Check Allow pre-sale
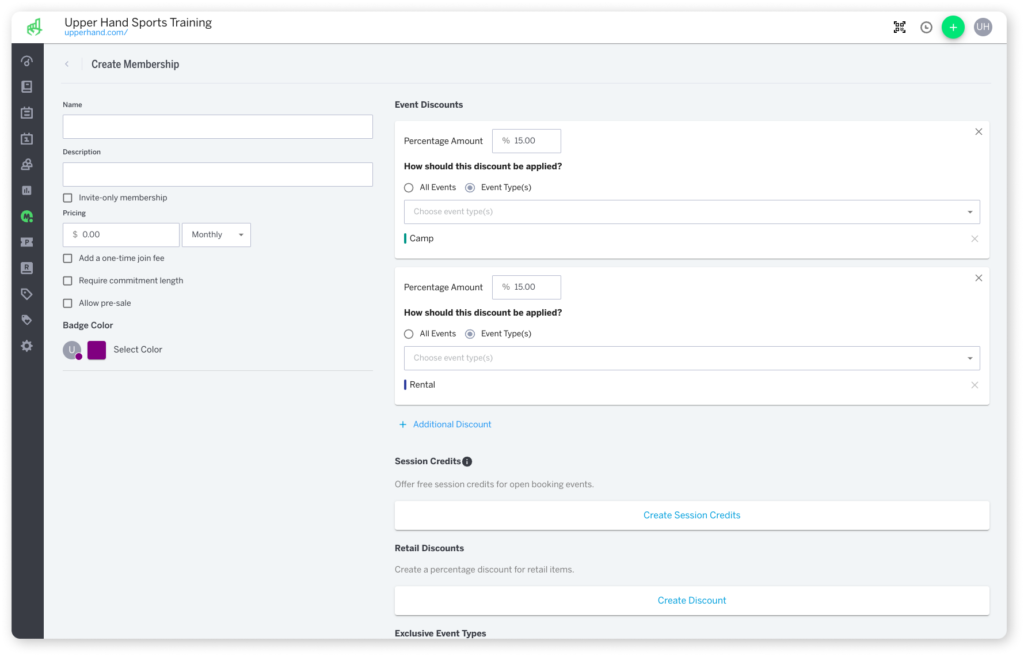1024x656 pixels. point(67,303)
